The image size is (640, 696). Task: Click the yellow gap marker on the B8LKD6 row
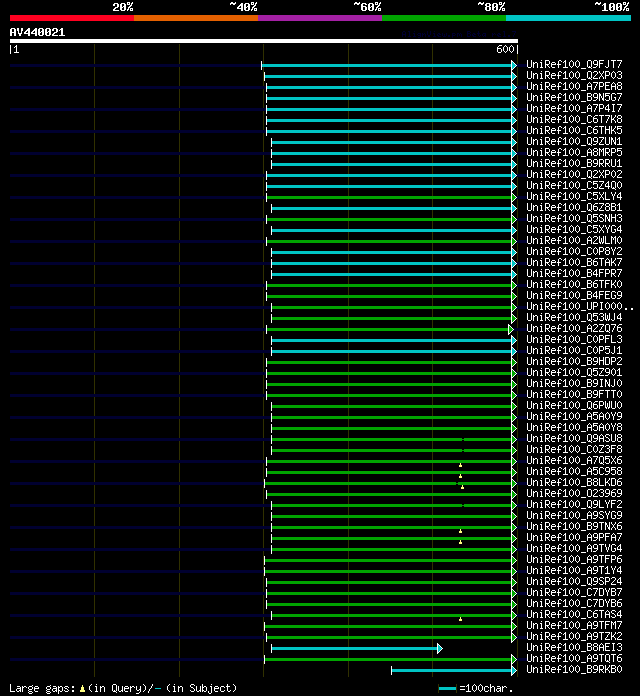(x=462, y=487)
